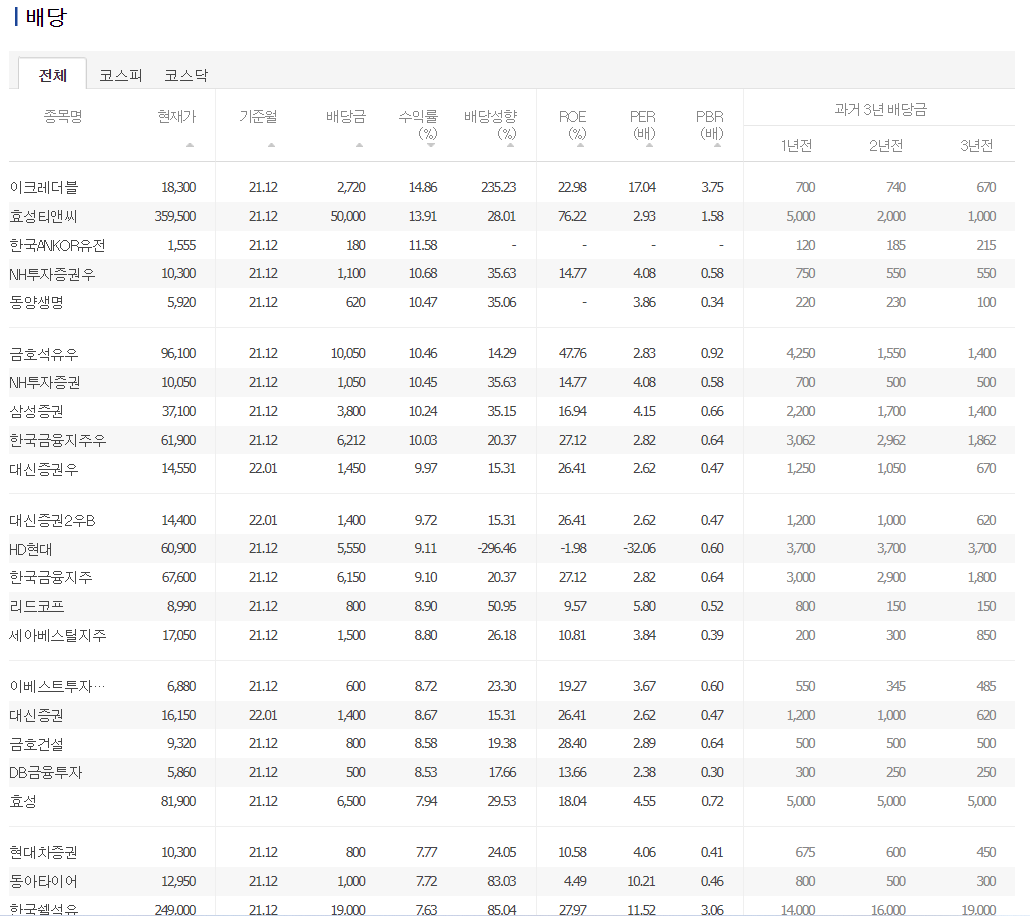The height and width of the screenshot is (916, 1030).
Task: Open stock 동양생명
Action: coord(36,302)
